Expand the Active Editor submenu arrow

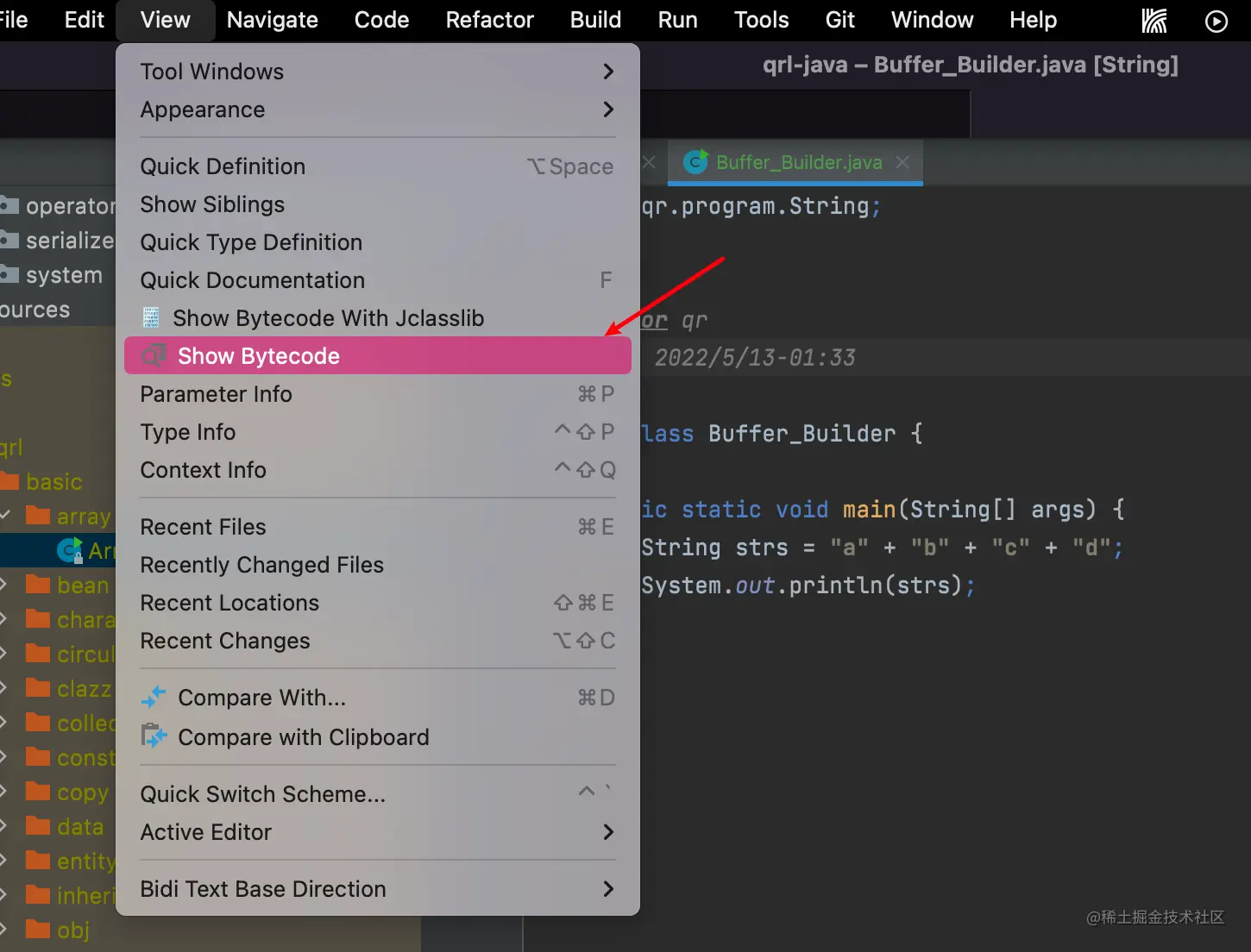[x=608, y=832]
